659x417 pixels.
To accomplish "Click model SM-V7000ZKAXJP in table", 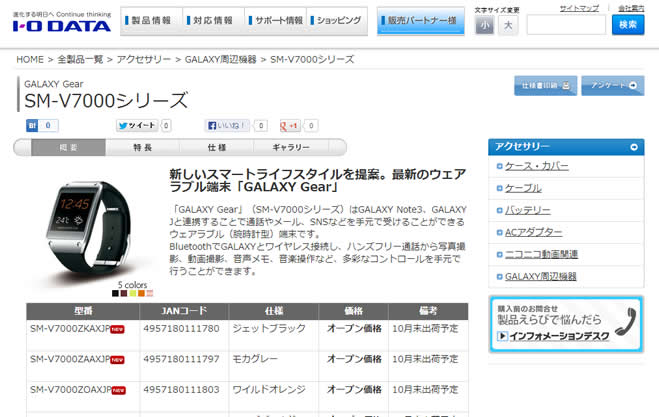I will tap(70, 328).
